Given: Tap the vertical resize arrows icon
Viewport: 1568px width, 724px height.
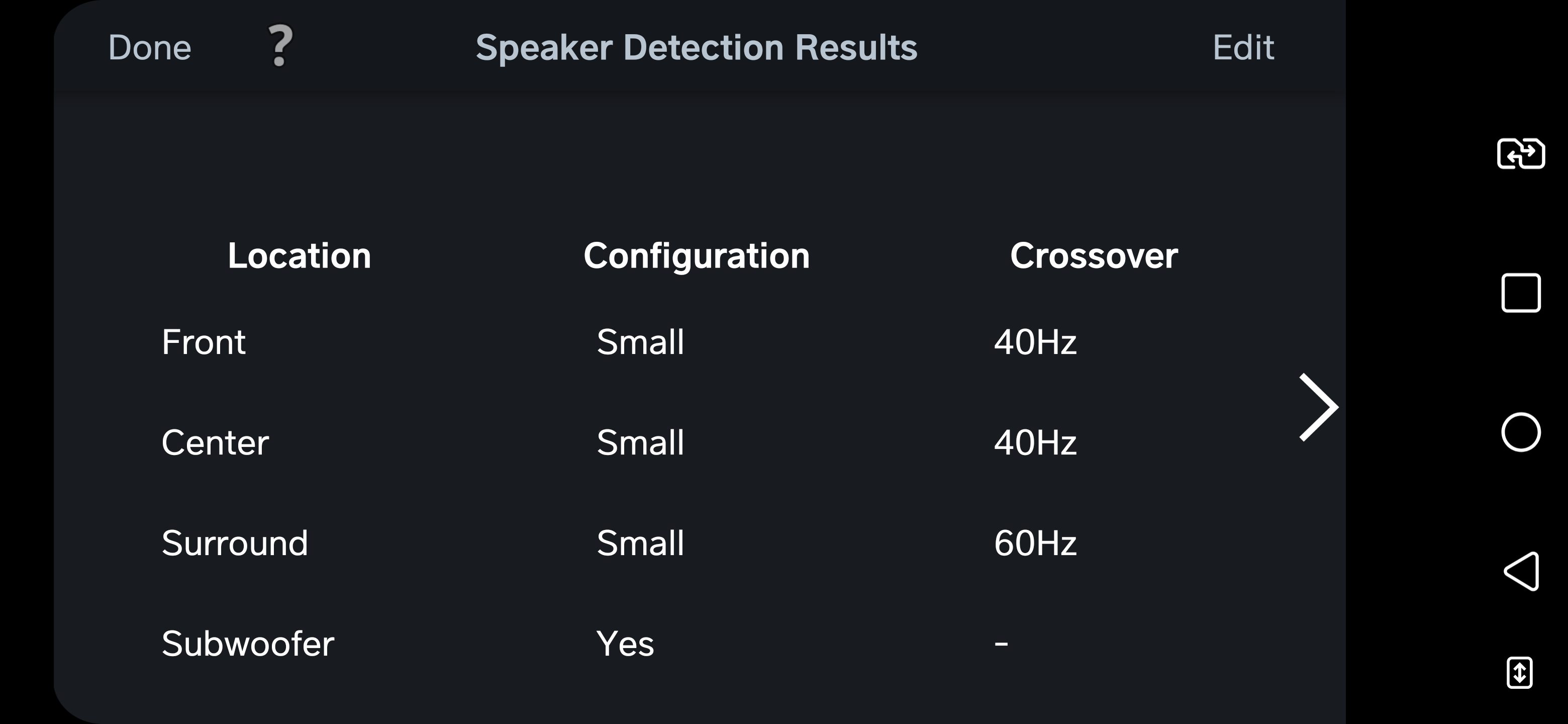Looking at the screenshot, I should coord(1519,673).
